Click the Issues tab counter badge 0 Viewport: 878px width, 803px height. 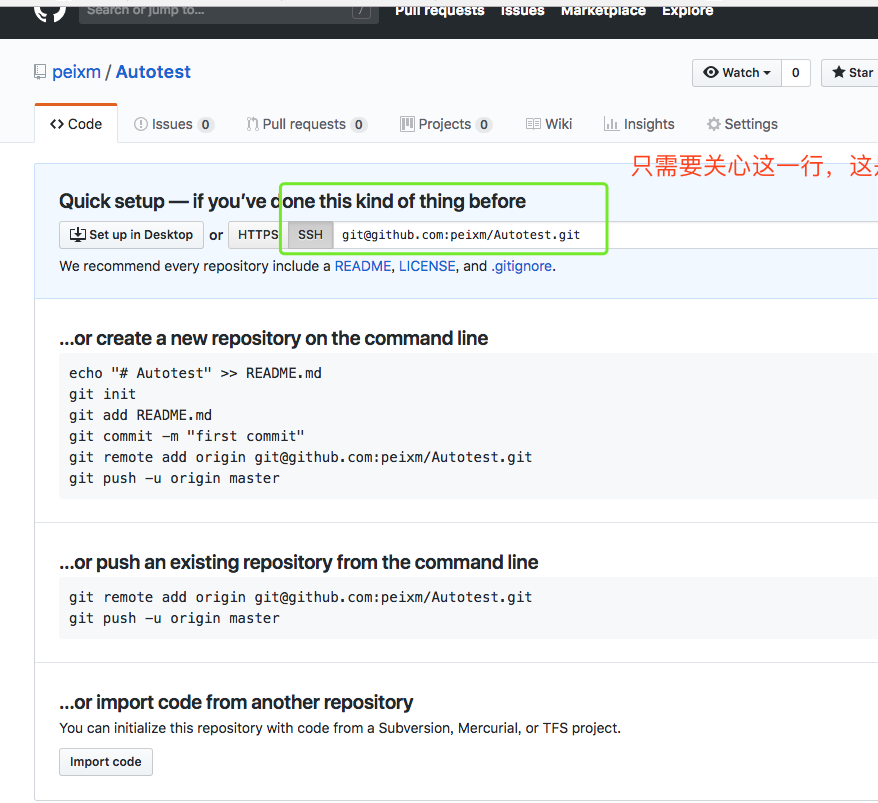point(206,124)
